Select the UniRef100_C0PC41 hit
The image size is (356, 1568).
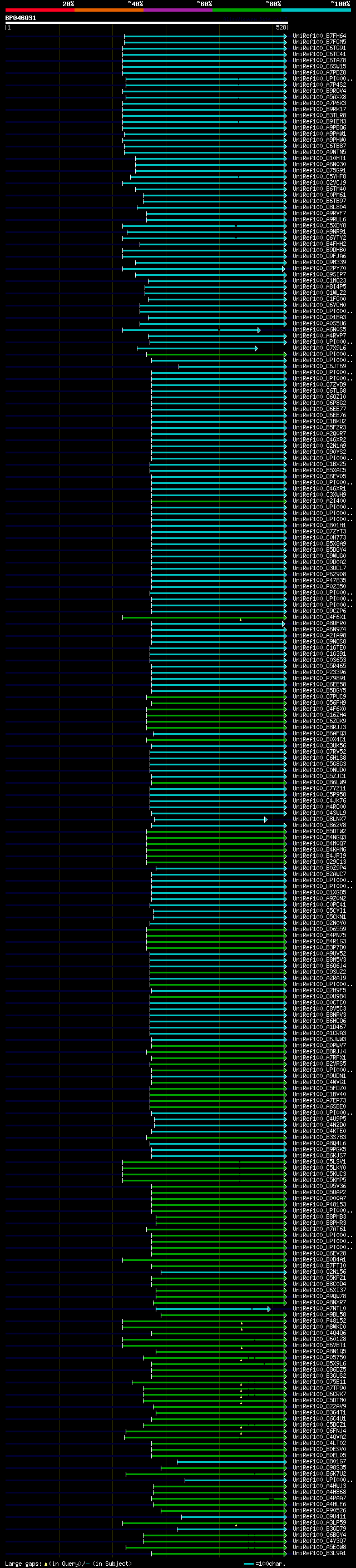tap(319, 905)
